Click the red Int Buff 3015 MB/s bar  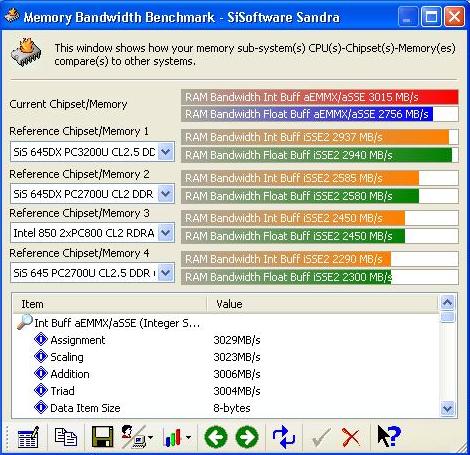tap(320, 97)
